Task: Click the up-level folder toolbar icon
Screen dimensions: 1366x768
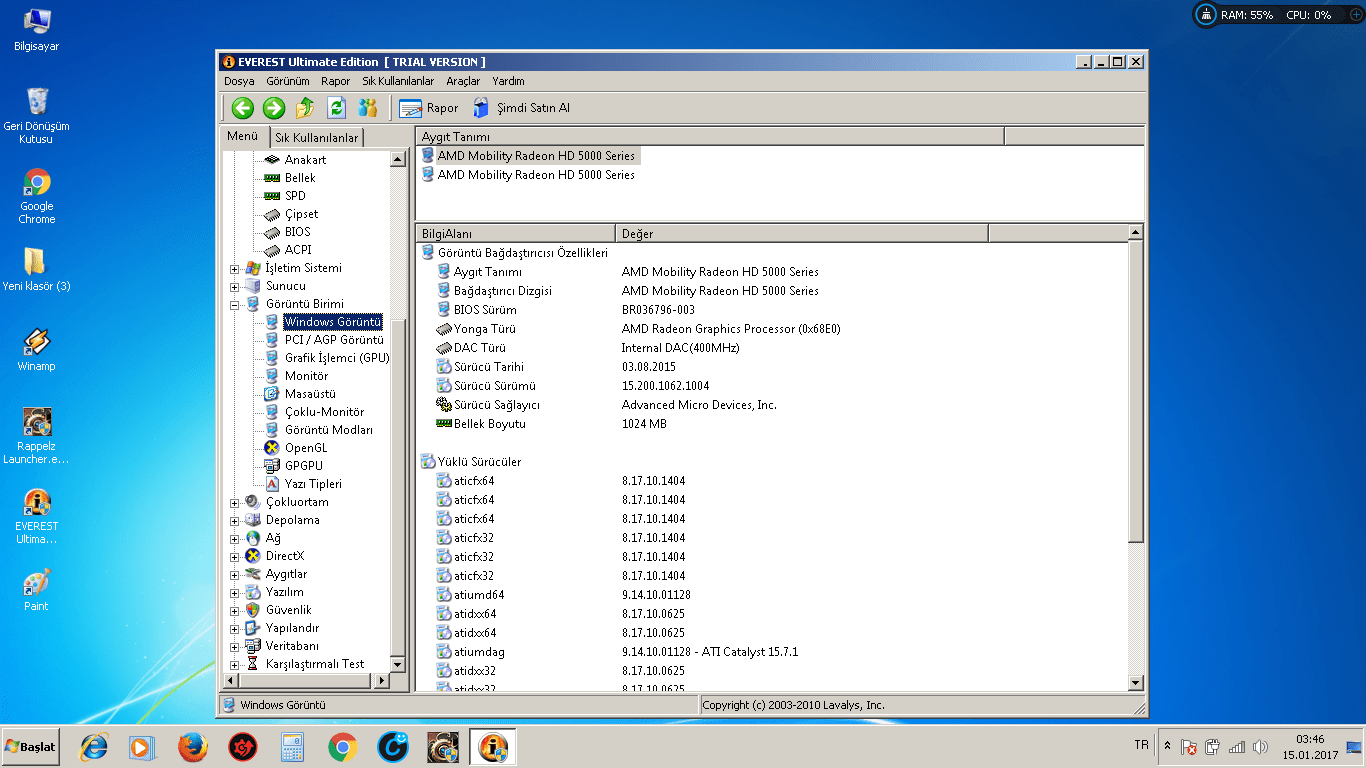Action: [x=305, y=108]
